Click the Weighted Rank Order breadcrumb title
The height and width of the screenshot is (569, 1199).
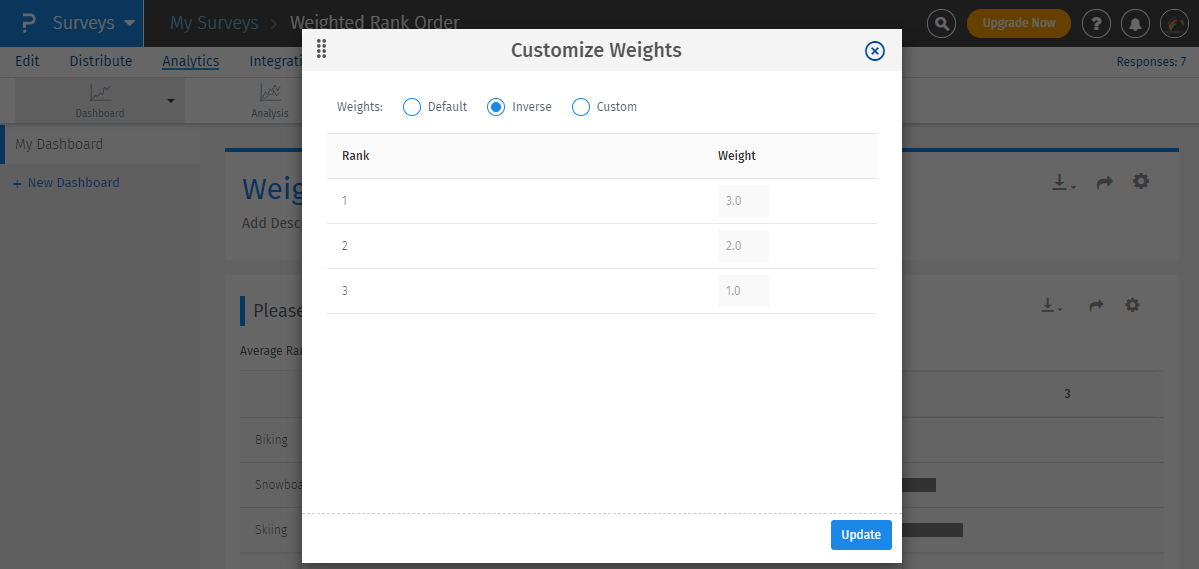coord(375,23)
